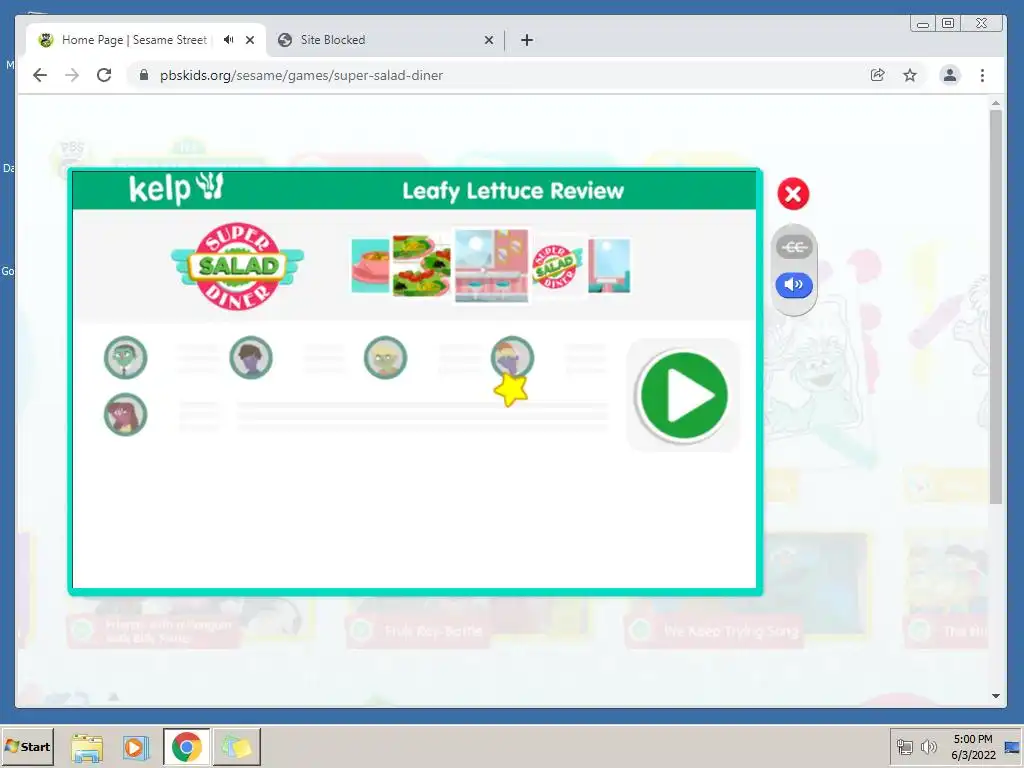The width and height of the screenshot is (1024, 768).
Task: Click the network icon in system tray
Action: (x=904, y=746)
